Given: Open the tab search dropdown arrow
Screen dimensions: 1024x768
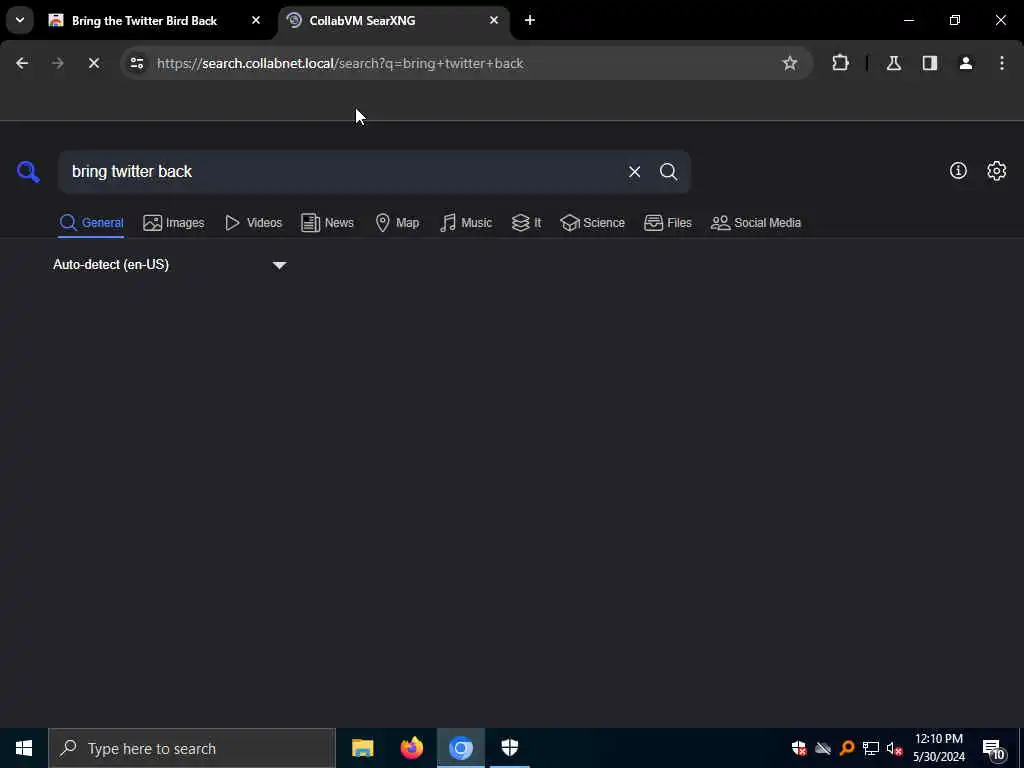Looking at the screenshot, I should 20,20.
